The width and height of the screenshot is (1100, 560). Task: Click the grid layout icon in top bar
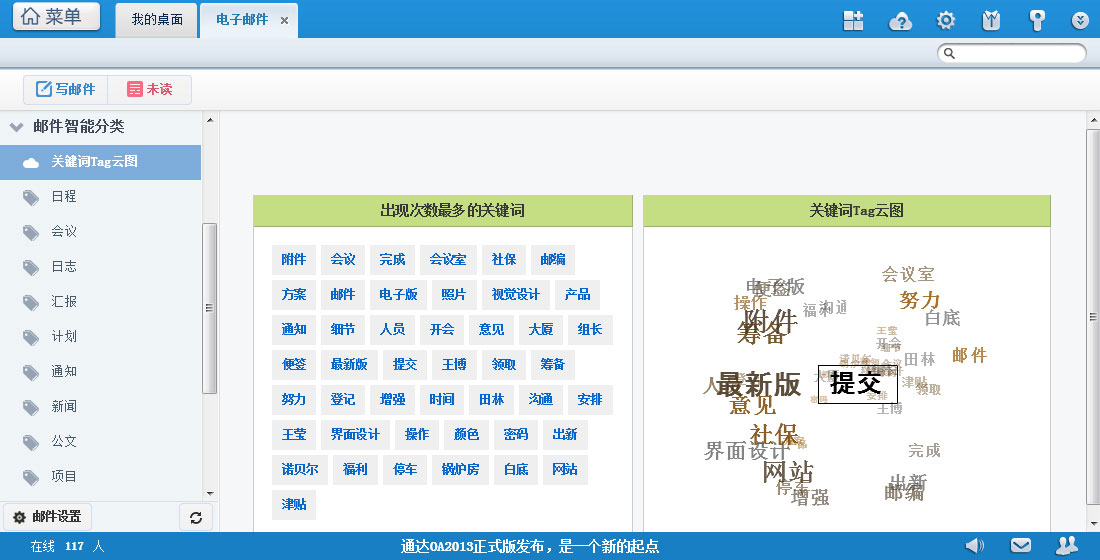click(x=853, y=20)
